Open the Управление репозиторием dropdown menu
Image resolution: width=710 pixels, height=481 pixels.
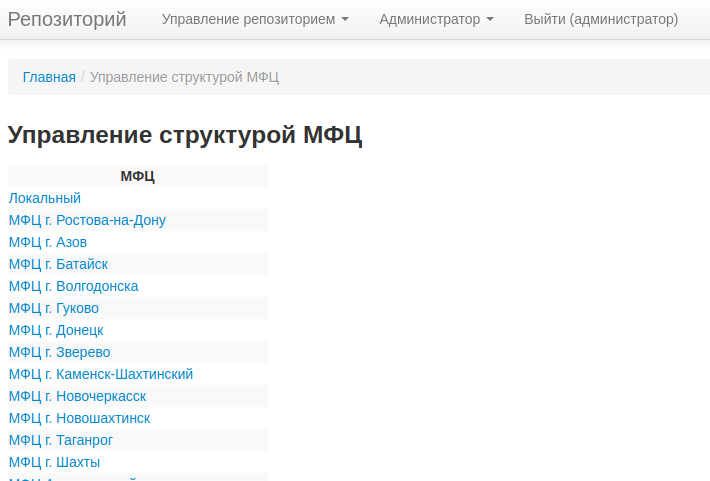pos(254,19)
